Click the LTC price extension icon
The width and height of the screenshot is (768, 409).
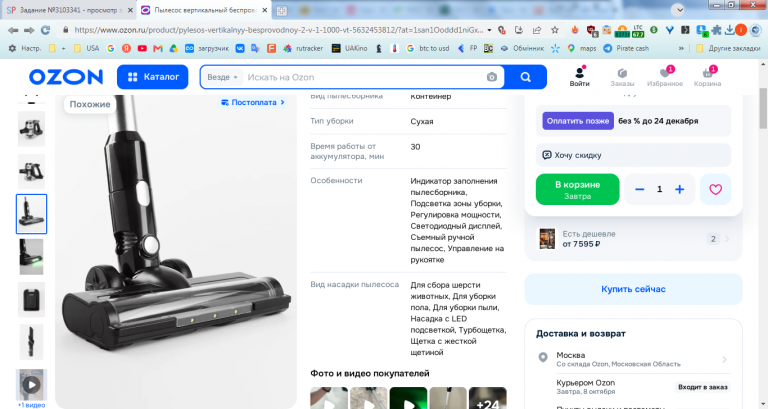[x=638, y=31]
